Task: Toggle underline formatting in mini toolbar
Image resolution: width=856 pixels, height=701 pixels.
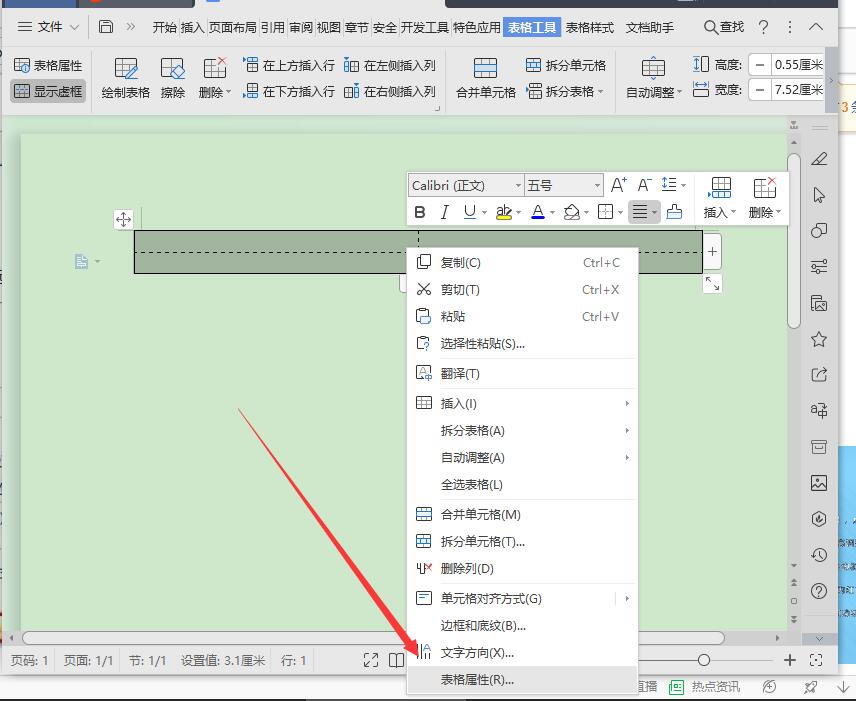Action: [469, 212]
